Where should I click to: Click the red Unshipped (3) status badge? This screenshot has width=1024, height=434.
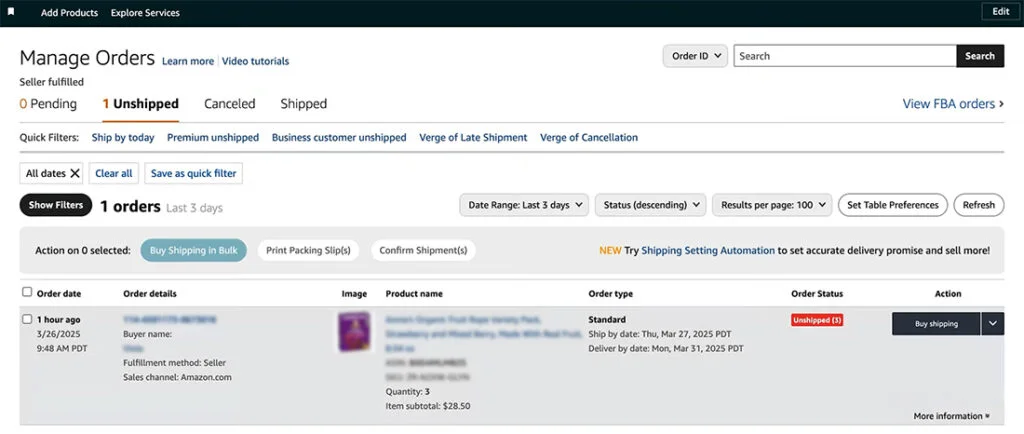point(817,320)
